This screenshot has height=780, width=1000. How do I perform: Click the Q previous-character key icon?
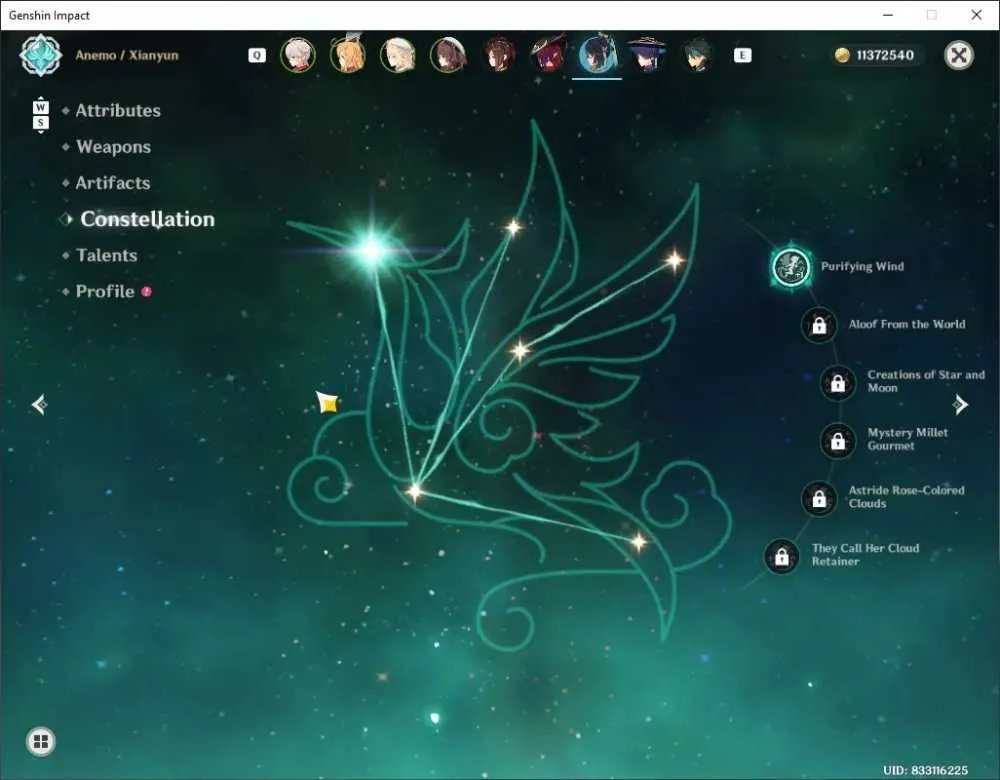coord(256,55)
